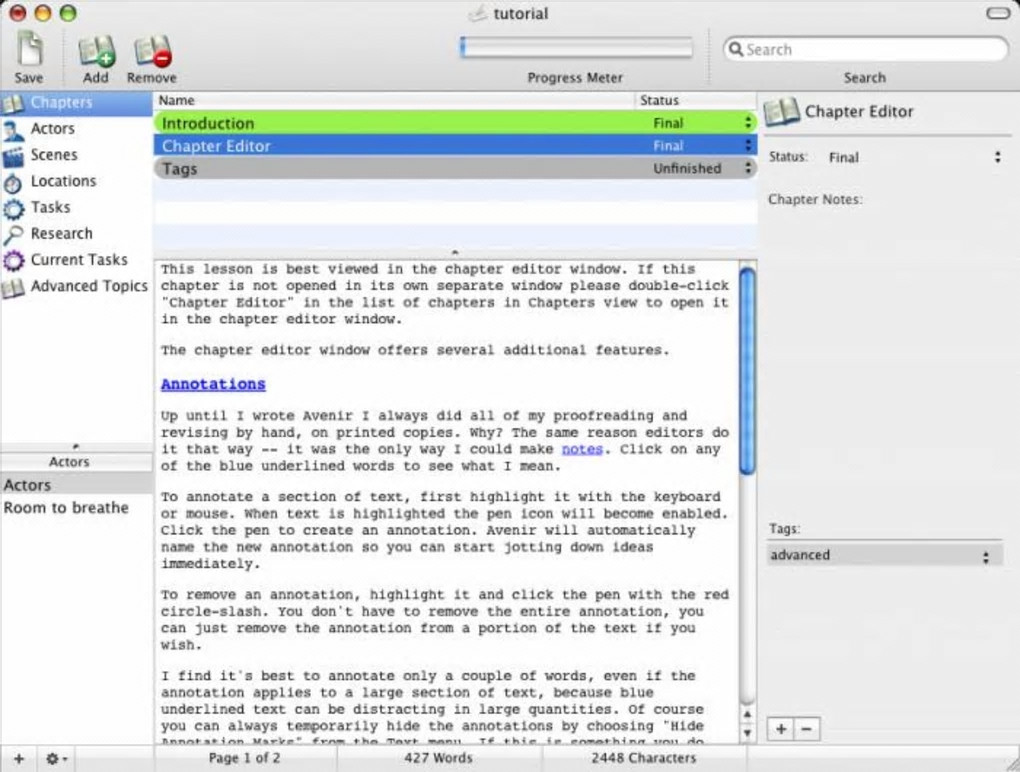
Task: Click the yellow minimize window button
Action: click(x=43, y=13)
